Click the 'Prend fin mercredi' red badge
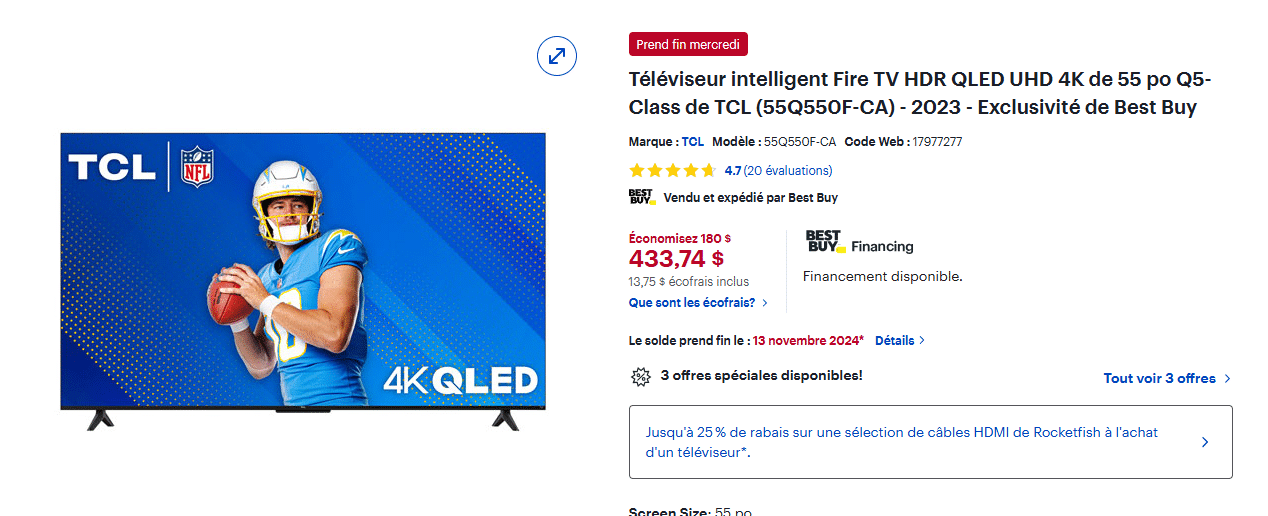Viewport: 1268px width, 516px height. coord(688,44)
